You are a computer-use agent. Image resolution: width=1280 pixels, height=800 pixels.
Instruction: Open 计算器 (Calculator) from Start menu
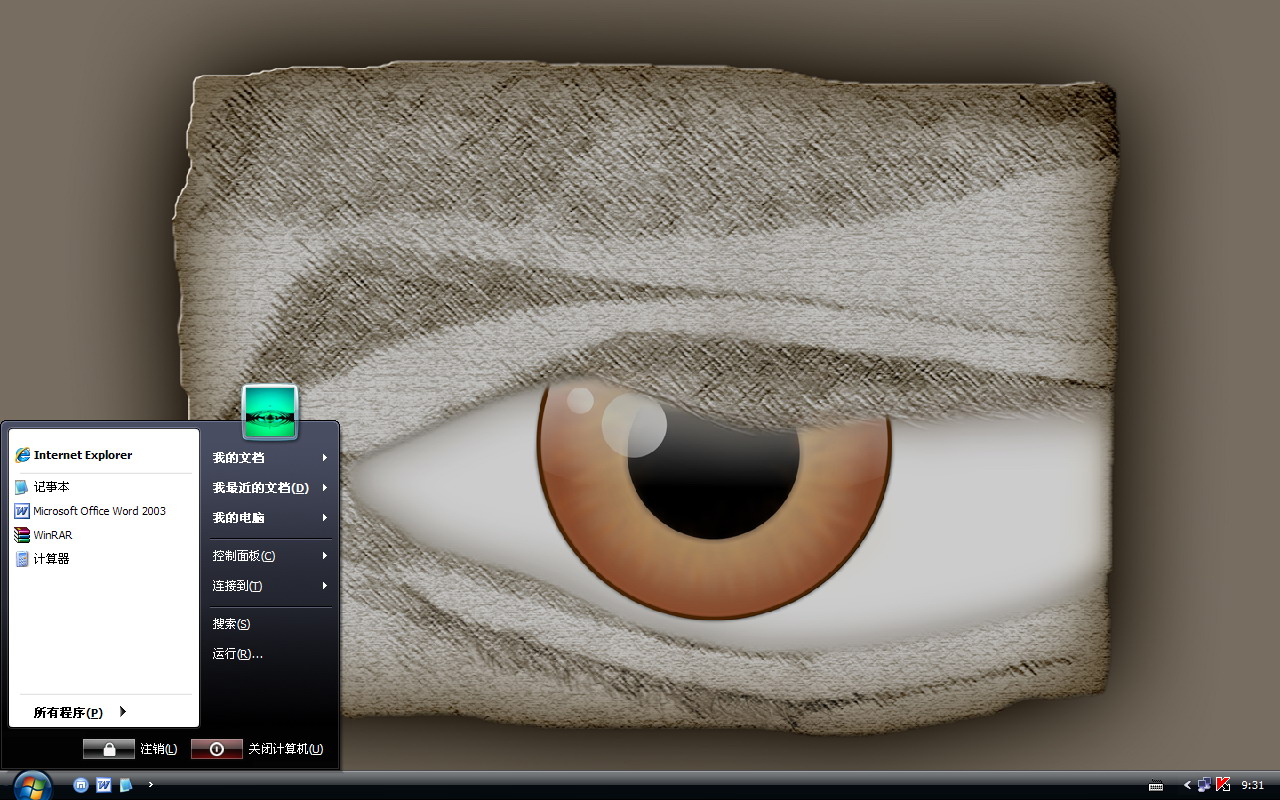pos(104,559)
